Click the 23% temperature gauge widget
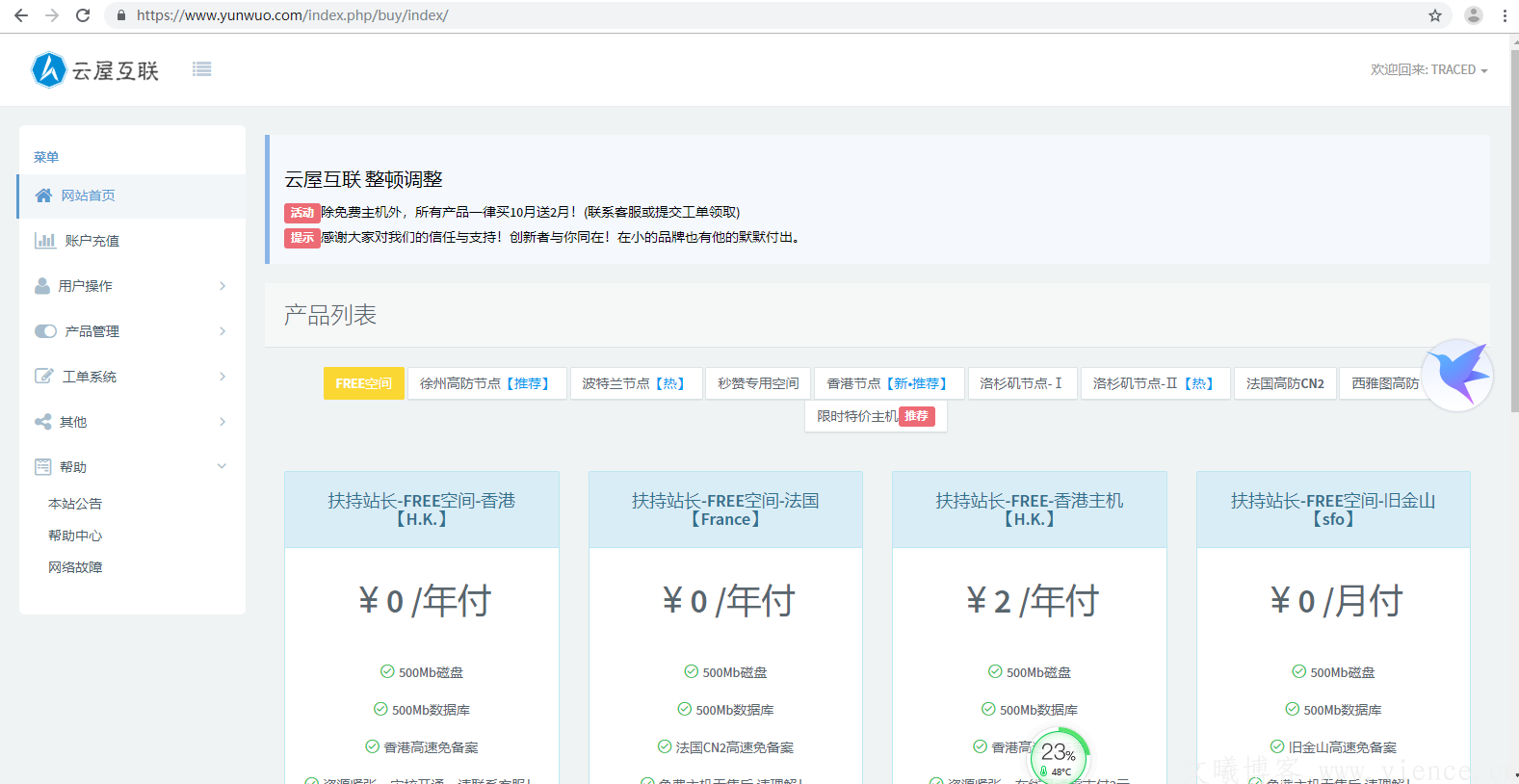This screenshot has width=1519, height=784. 1059,756
